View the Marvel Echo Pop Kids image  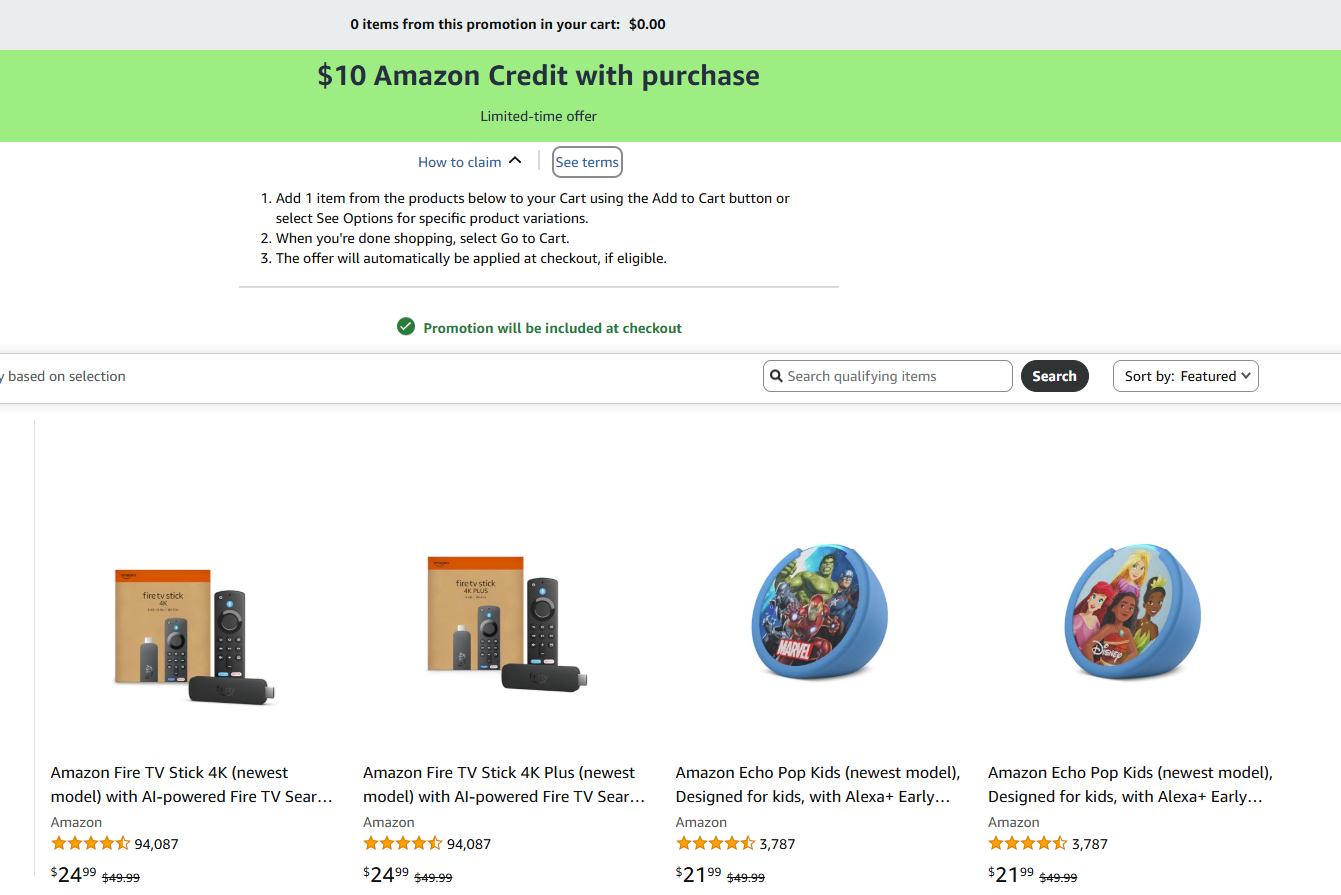819,612
